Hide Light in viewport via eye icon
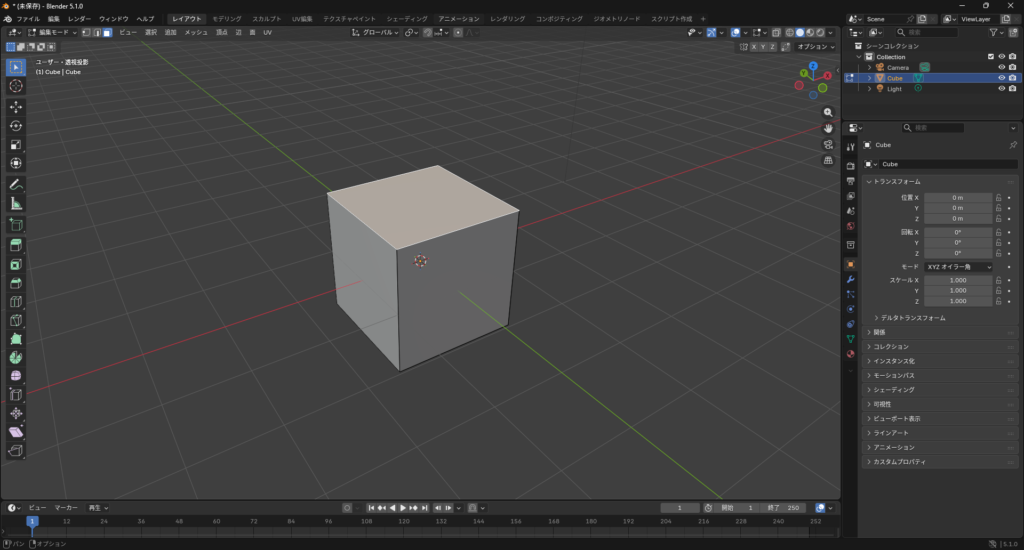1024x550 pixels. [x=1001, y=89]
